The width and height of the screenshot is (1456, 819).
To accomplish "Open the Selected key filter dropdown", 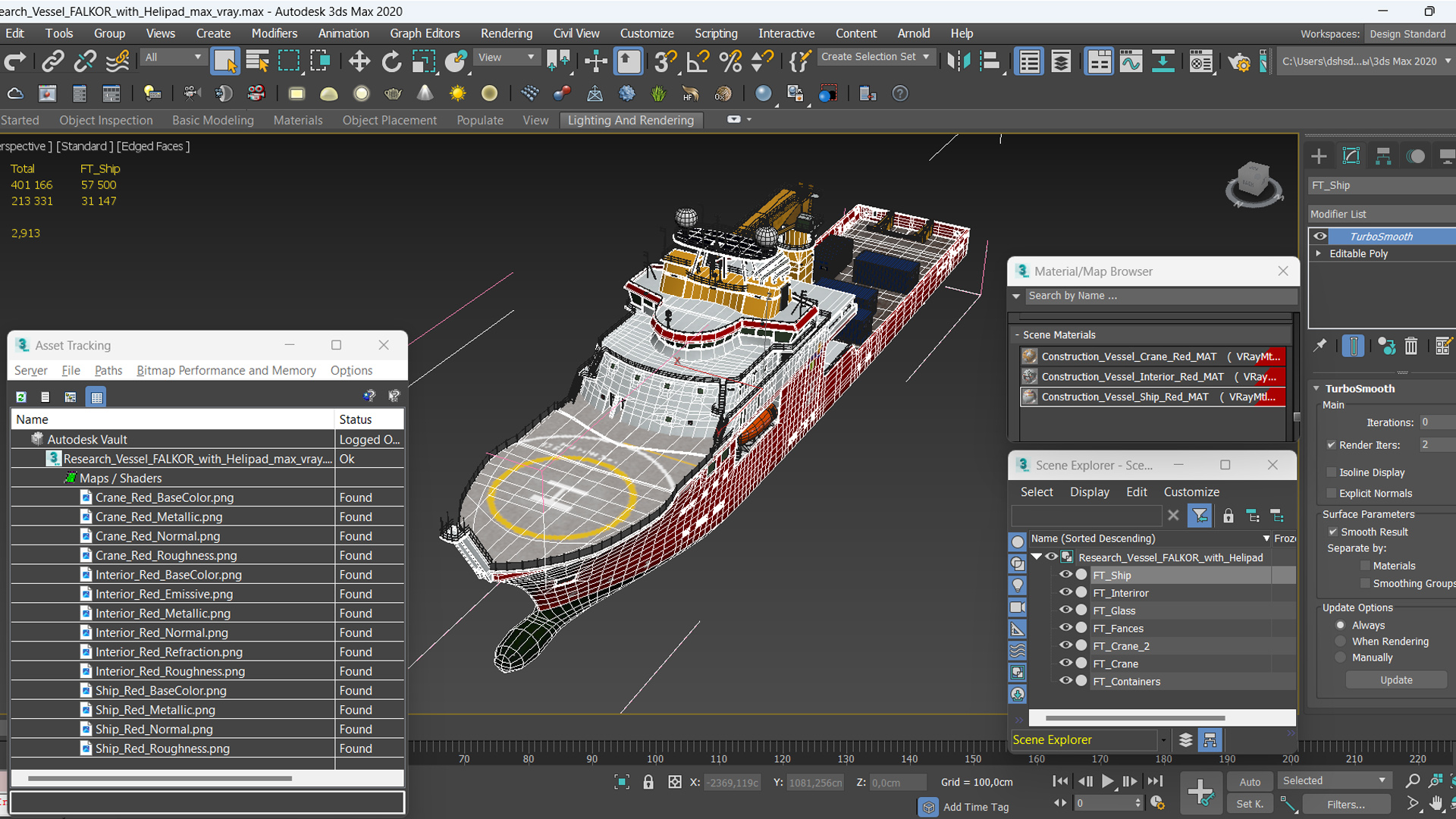I will (x=1333, y=780).
